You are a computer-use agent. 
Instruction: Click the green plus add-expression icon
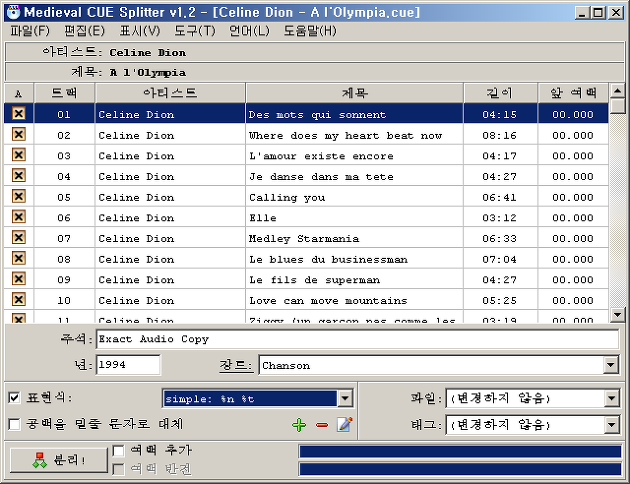pos(299,425)
